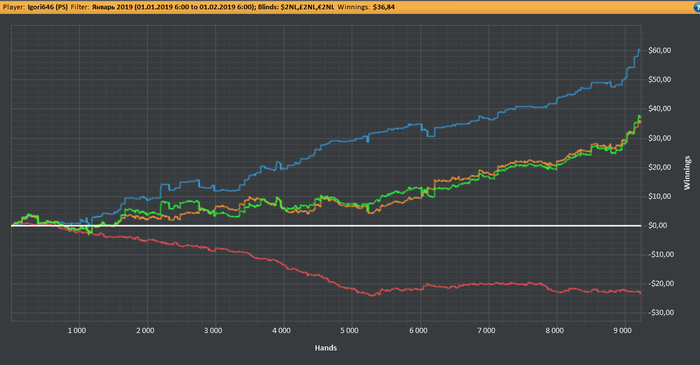Click the 6 000 hands axis label
The width and height of the screenshot is (700, 365).
[x=418, y=331]
